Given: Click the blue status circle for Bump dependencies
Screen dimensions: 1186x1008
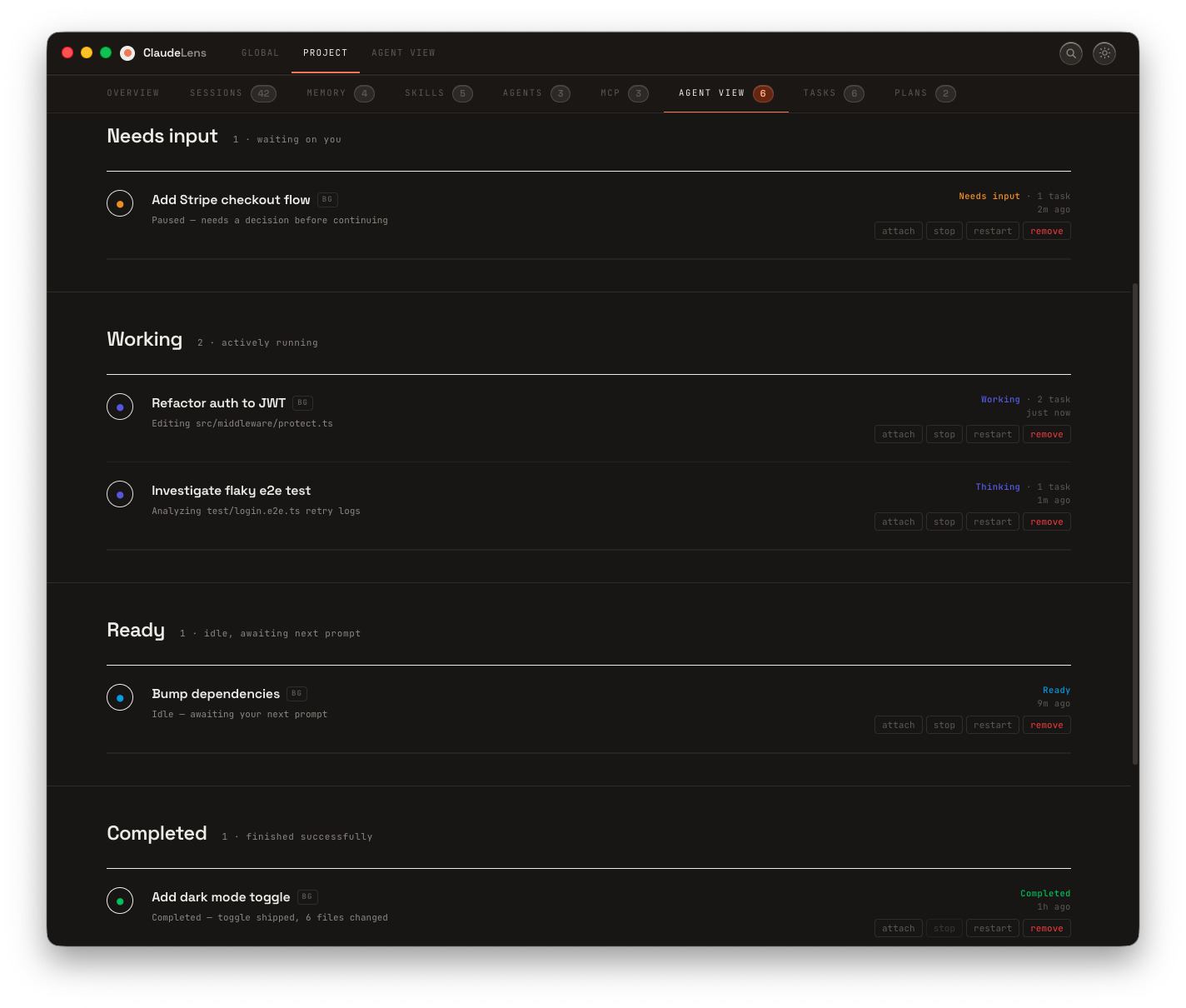Looking at the screenshot, I should coord(120,697).
